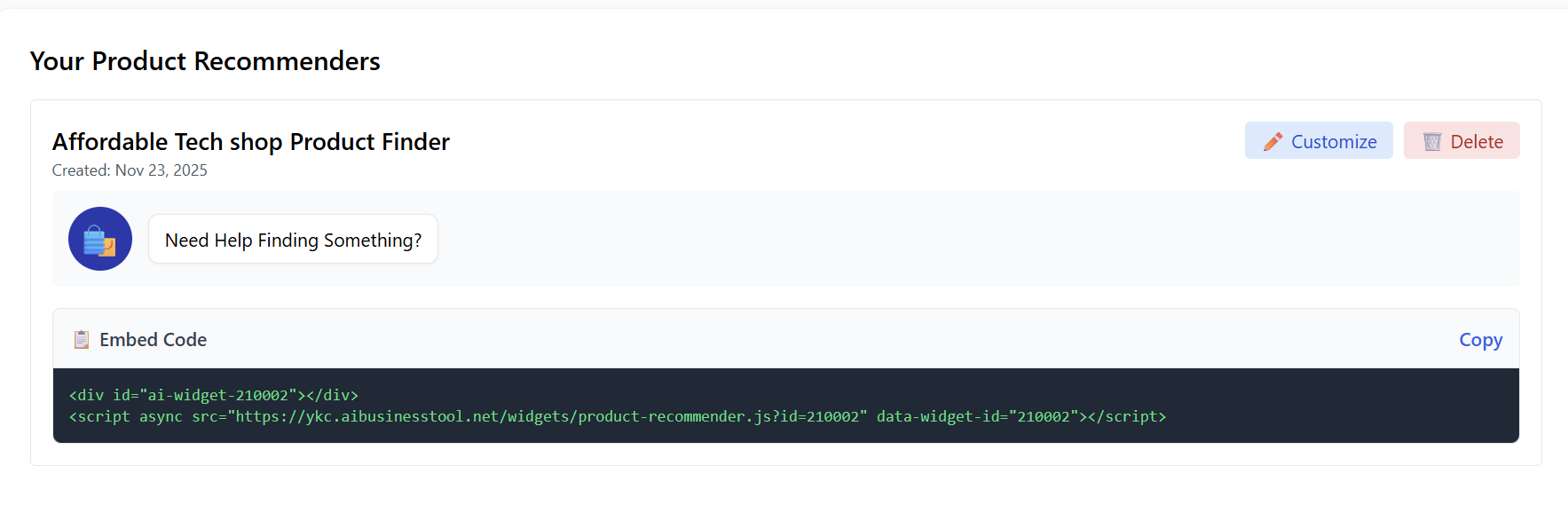Screen dimensions: 1568x513
Task: Select the dark embed code block
Action: coord(787,406)
